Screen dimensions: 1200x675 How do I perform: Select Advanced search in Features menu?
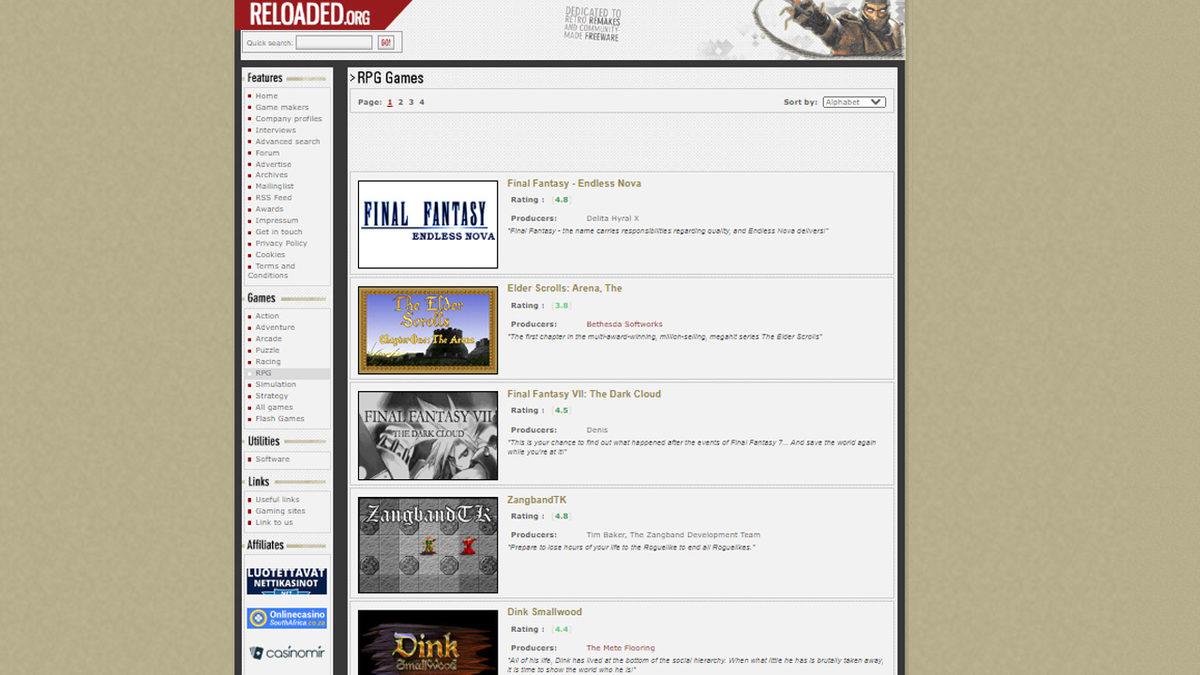[x=287, y=142]
